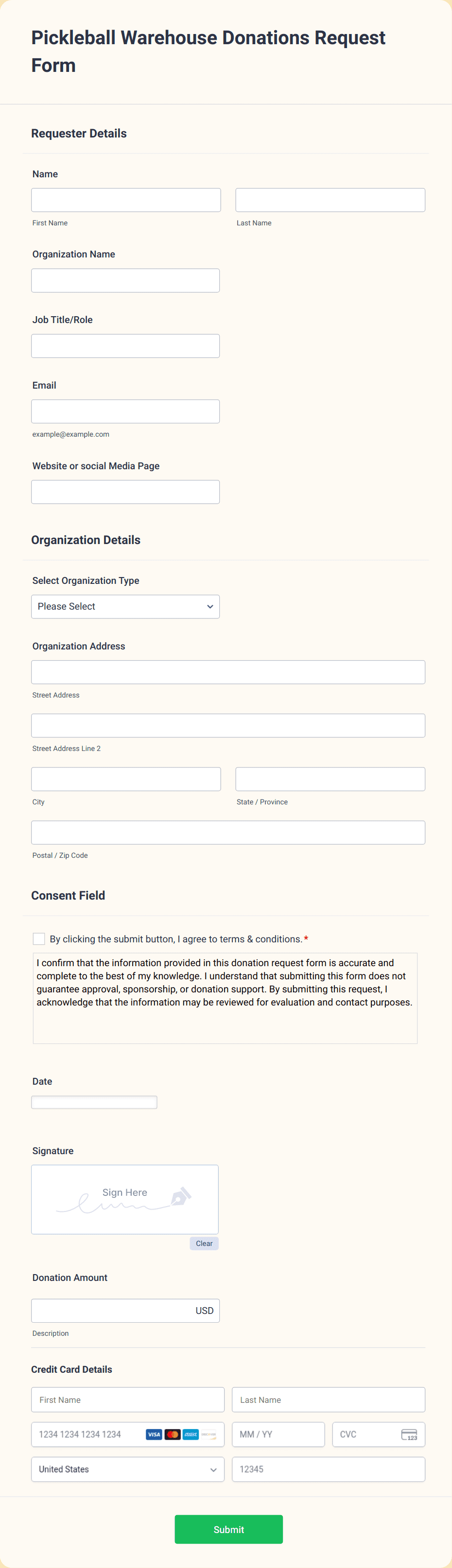Click the MM / YY expiry field
This screenshot has width=452, height=1568.
click(278, 1435)
